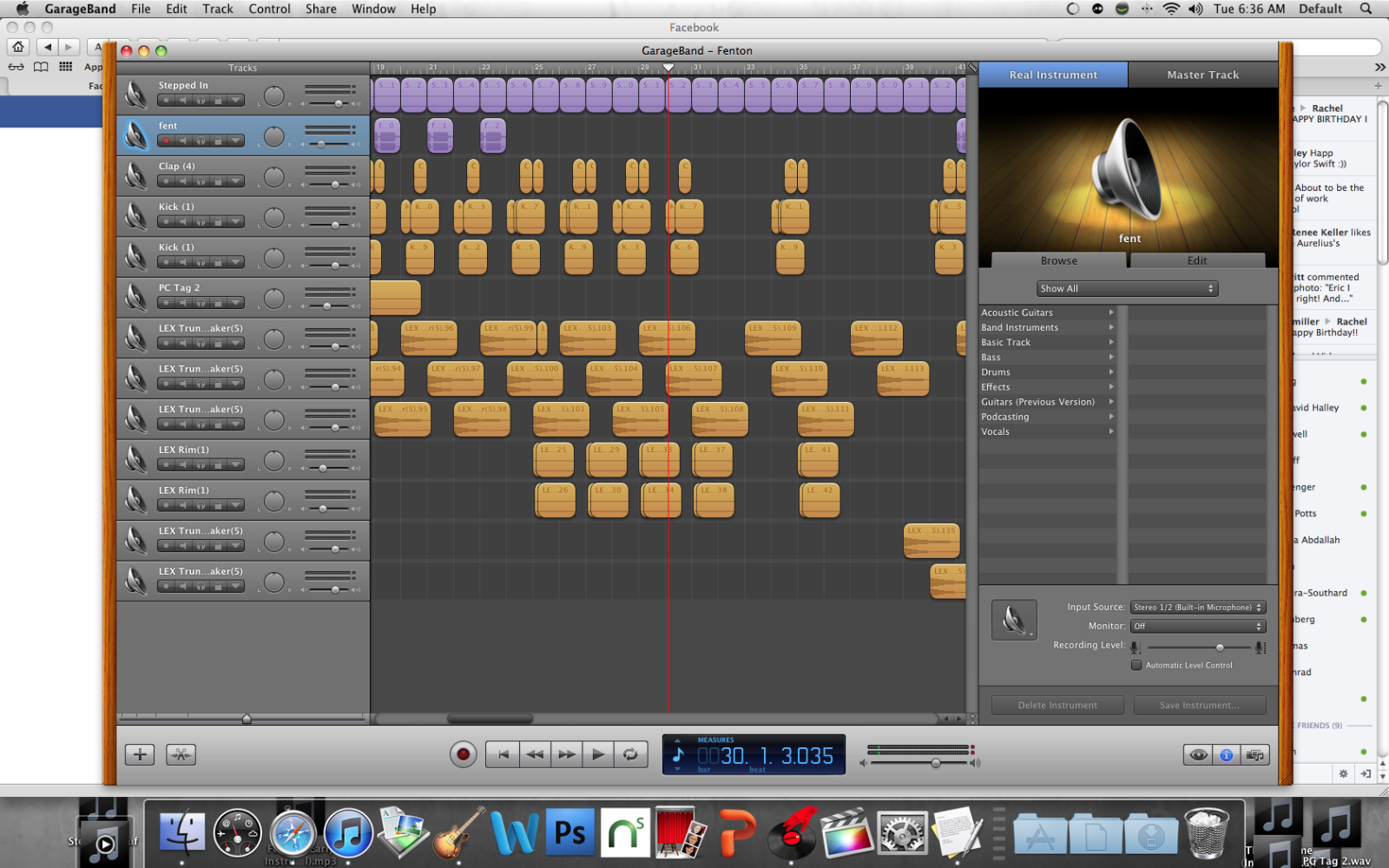Open the Share menu

(320, 9)
